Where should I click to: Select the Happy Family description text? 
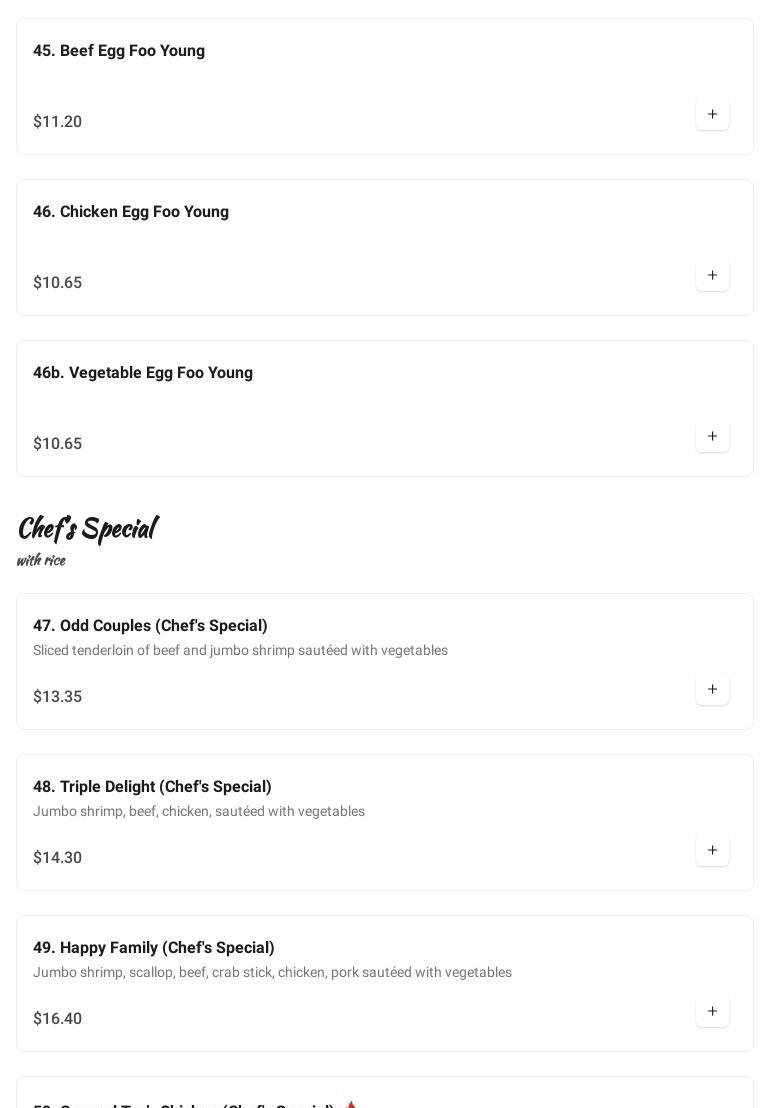[x=272, y=973]
